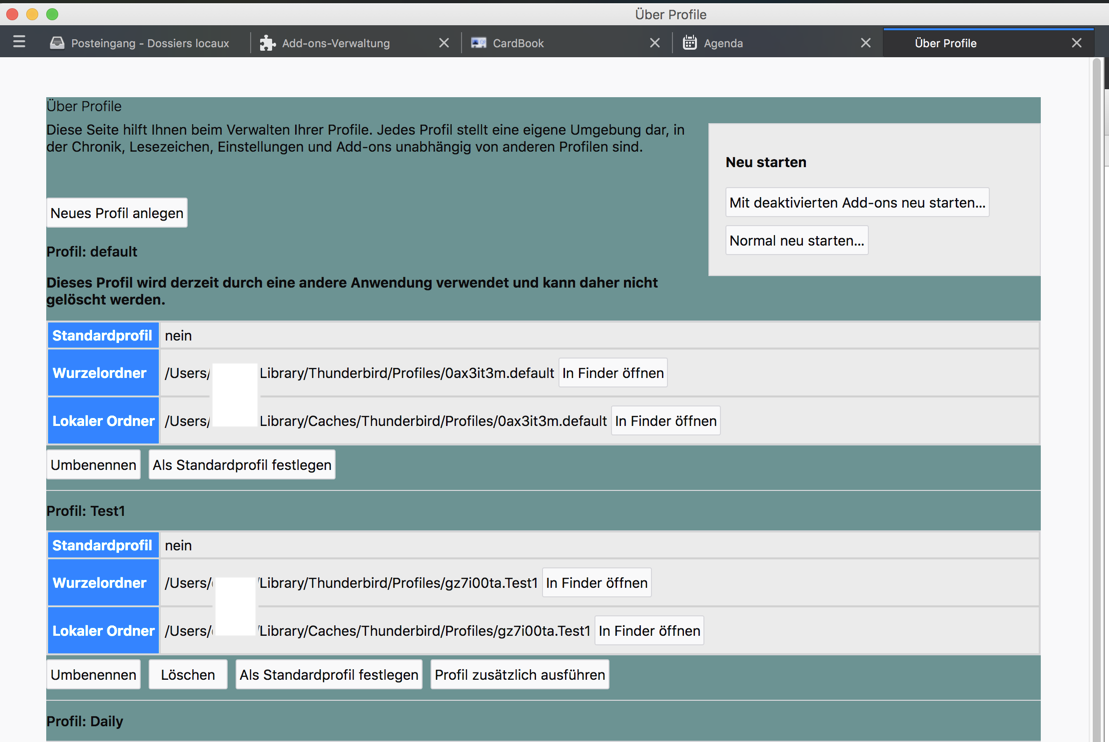
Task: Click the Agenda calendar icon
Action: coord(690,43)
